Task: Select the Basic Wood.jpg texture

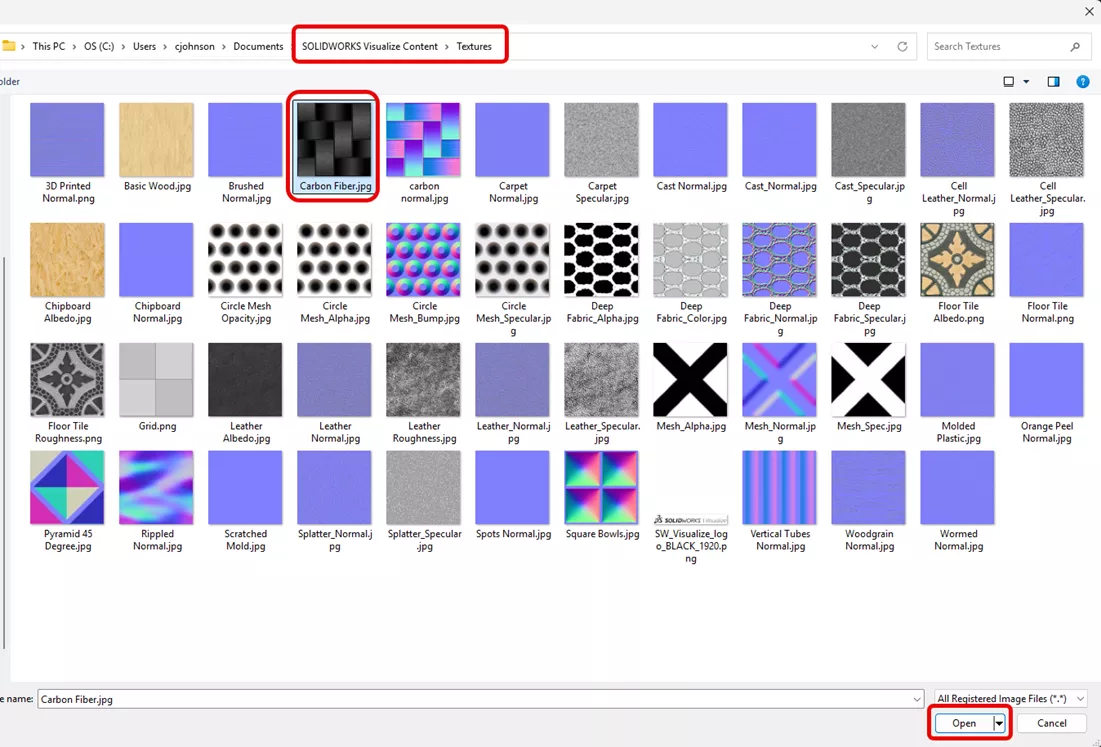Action: (156, 140)
